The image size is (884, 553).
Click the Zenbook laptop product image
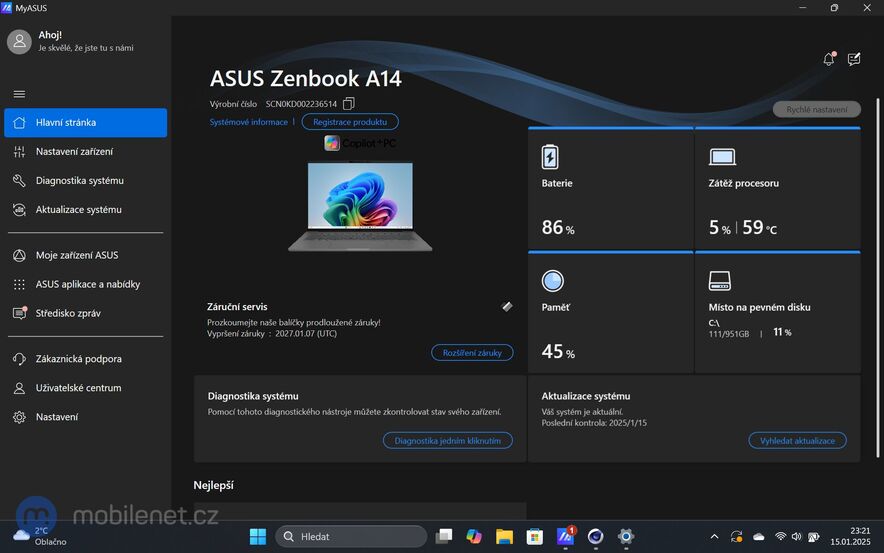[x=360, y=206]
